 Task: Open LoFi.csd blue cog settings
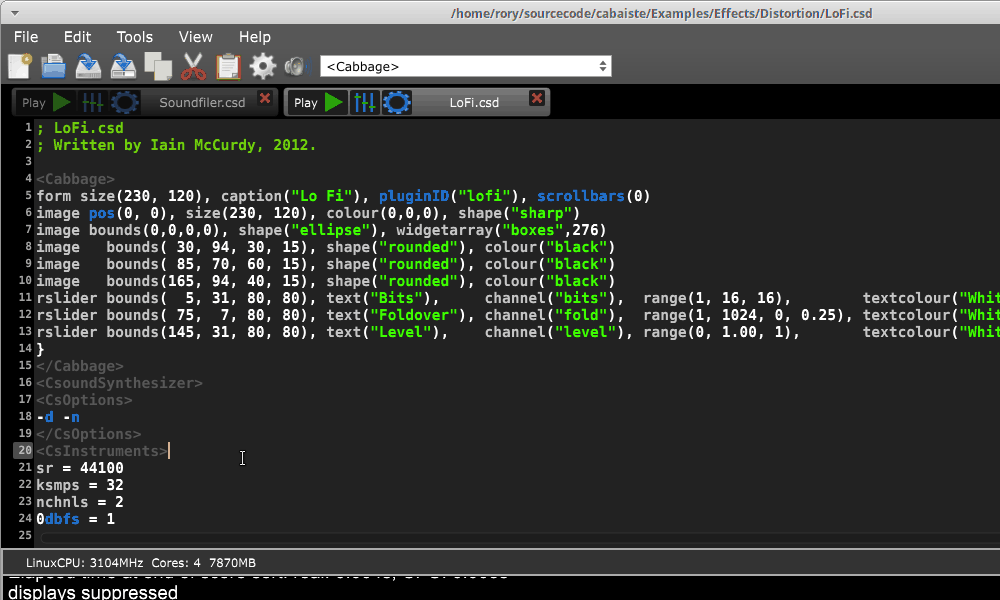[397, 102]
